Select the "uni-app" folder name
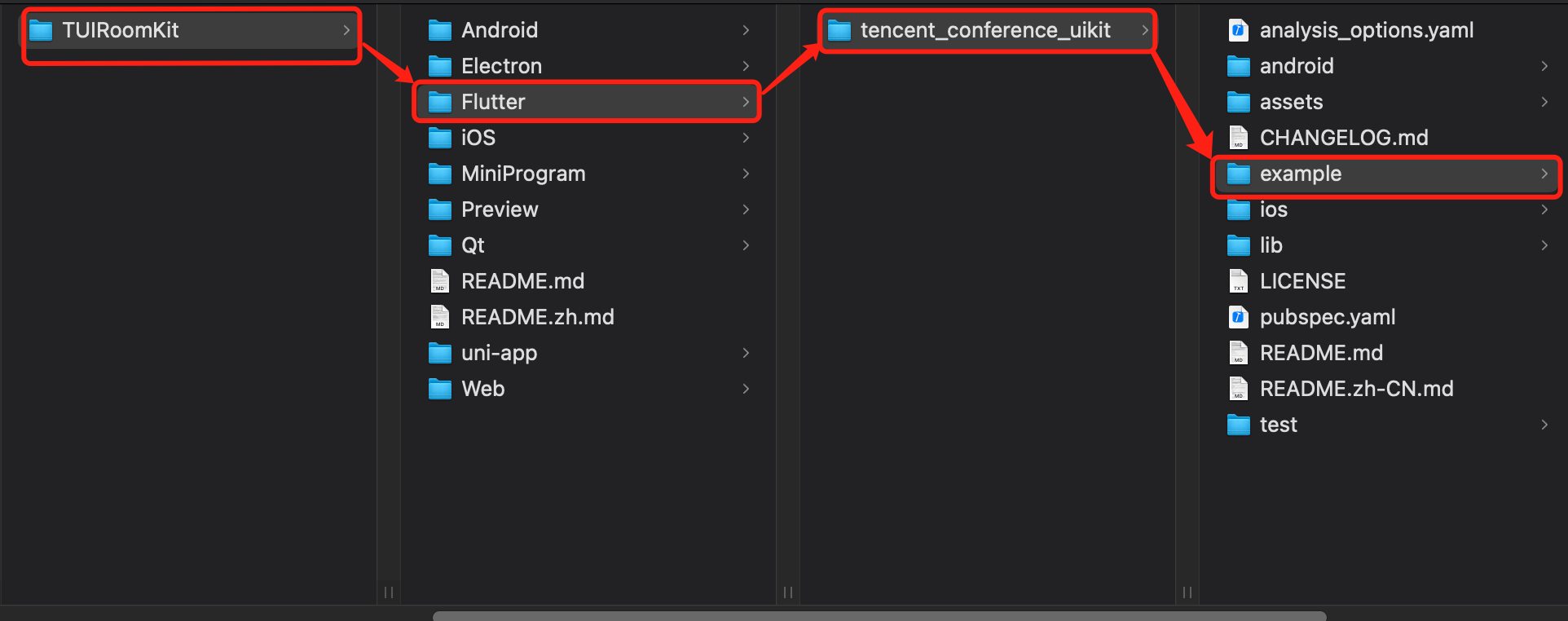1568x621 pixels. pyautogui.click(x=500, y=353)
